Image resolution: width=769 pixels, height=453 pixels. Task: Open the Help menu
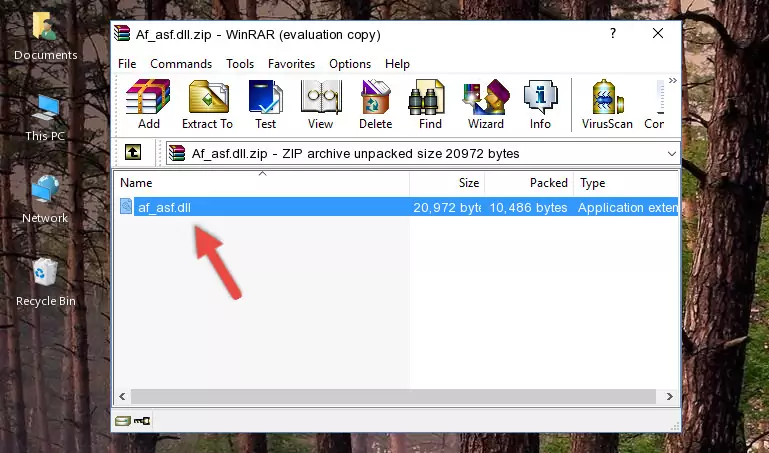coord(397,64)
